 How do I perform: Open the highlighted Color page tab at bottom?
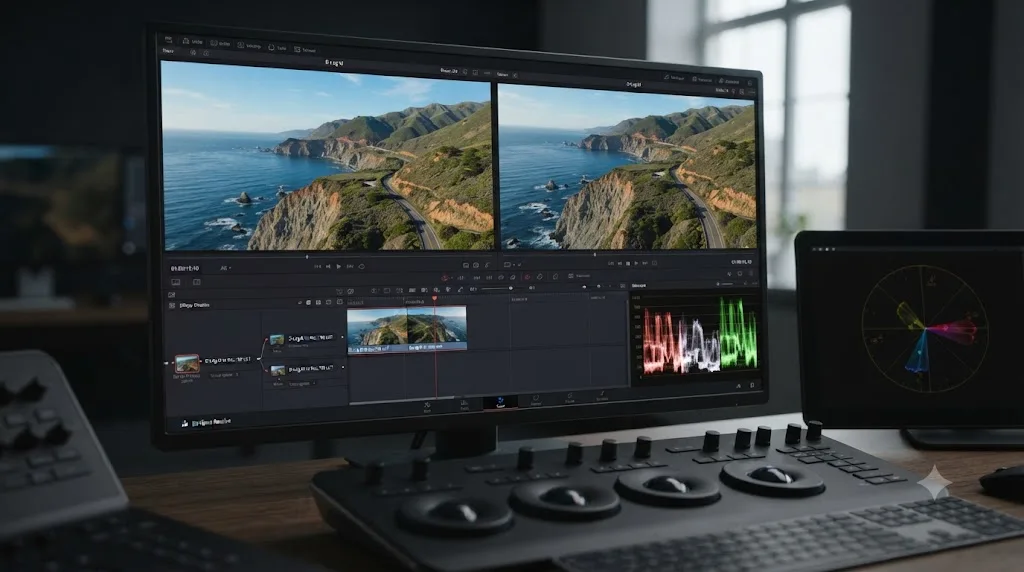(500, 402)
